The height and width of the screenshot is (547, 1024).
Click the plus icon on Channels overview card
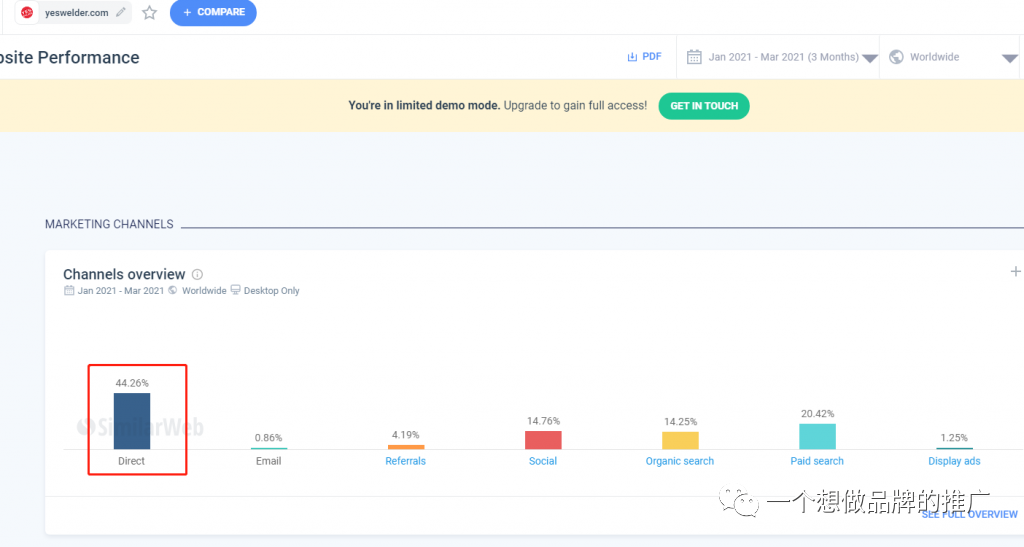1015,271
